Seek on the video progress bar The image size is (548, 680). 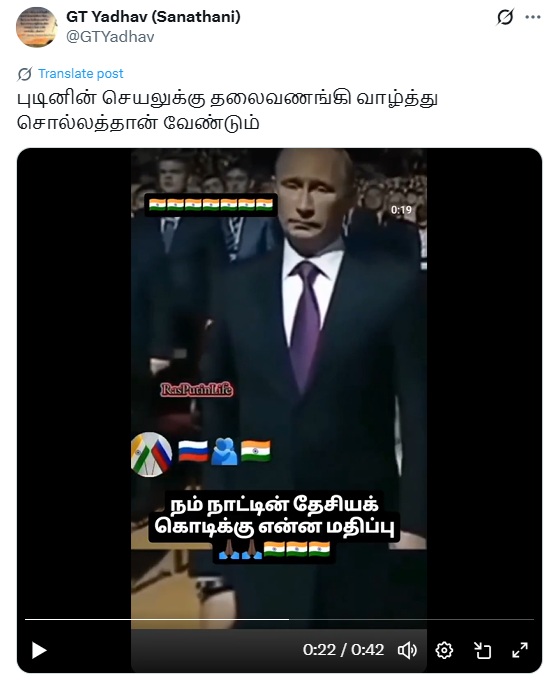[x=279, y=619]
